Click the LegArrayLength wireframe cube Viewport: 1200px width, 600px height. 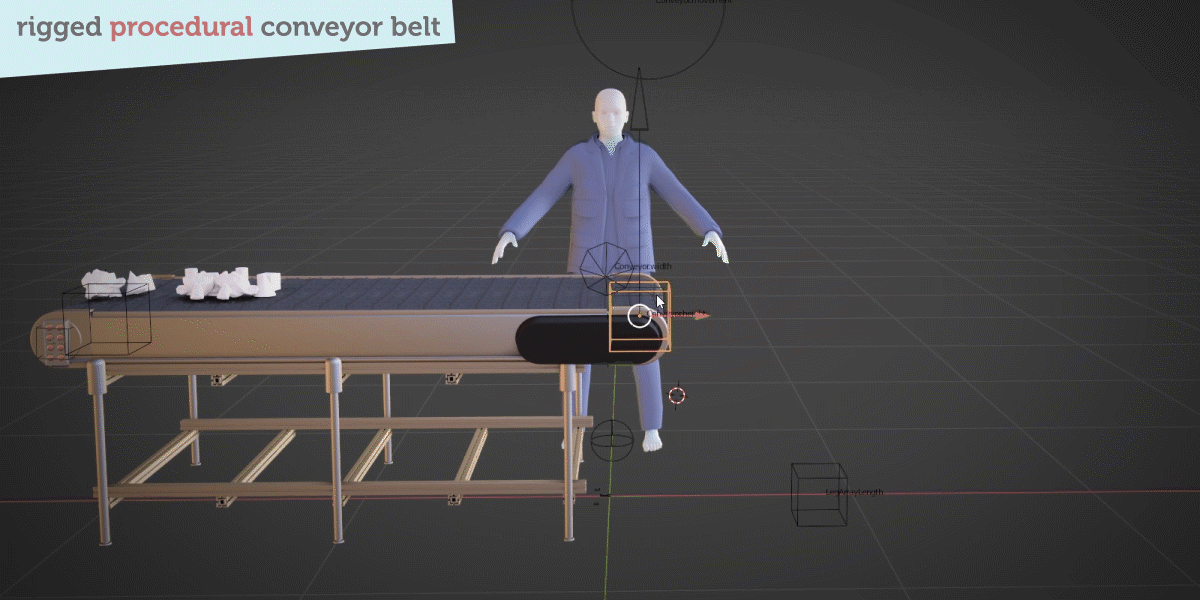tap(819, 494)
